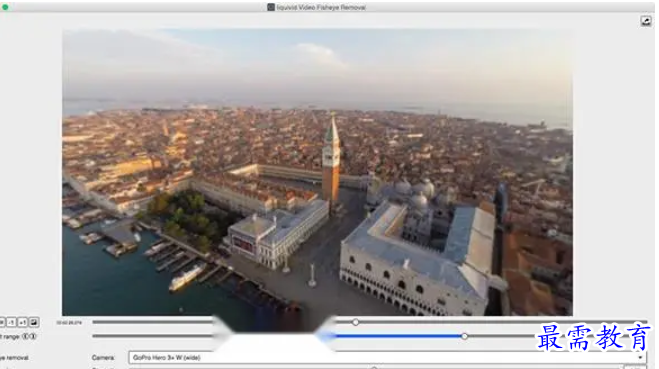
Task: Step forward one frame with +1 button
Action: (x=23, y=322)
